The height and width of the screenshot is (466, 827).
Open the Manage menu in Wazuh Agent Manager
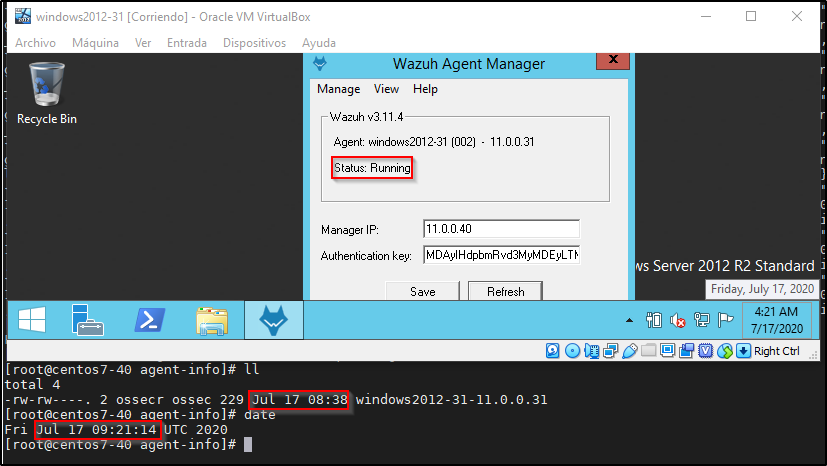click(339, 89)
